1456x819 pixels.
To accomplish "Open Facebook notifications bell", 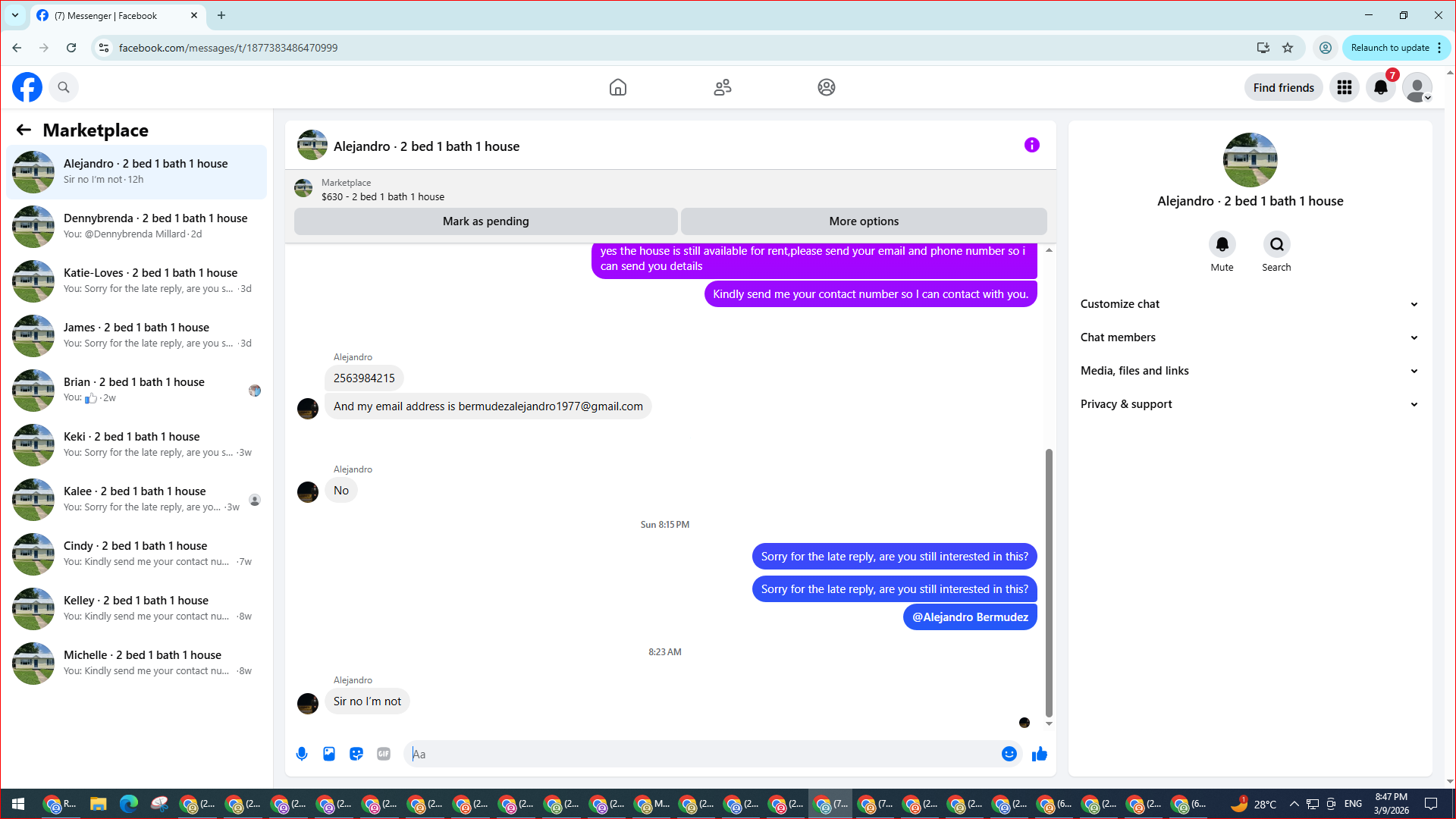I will (1380, 87).
